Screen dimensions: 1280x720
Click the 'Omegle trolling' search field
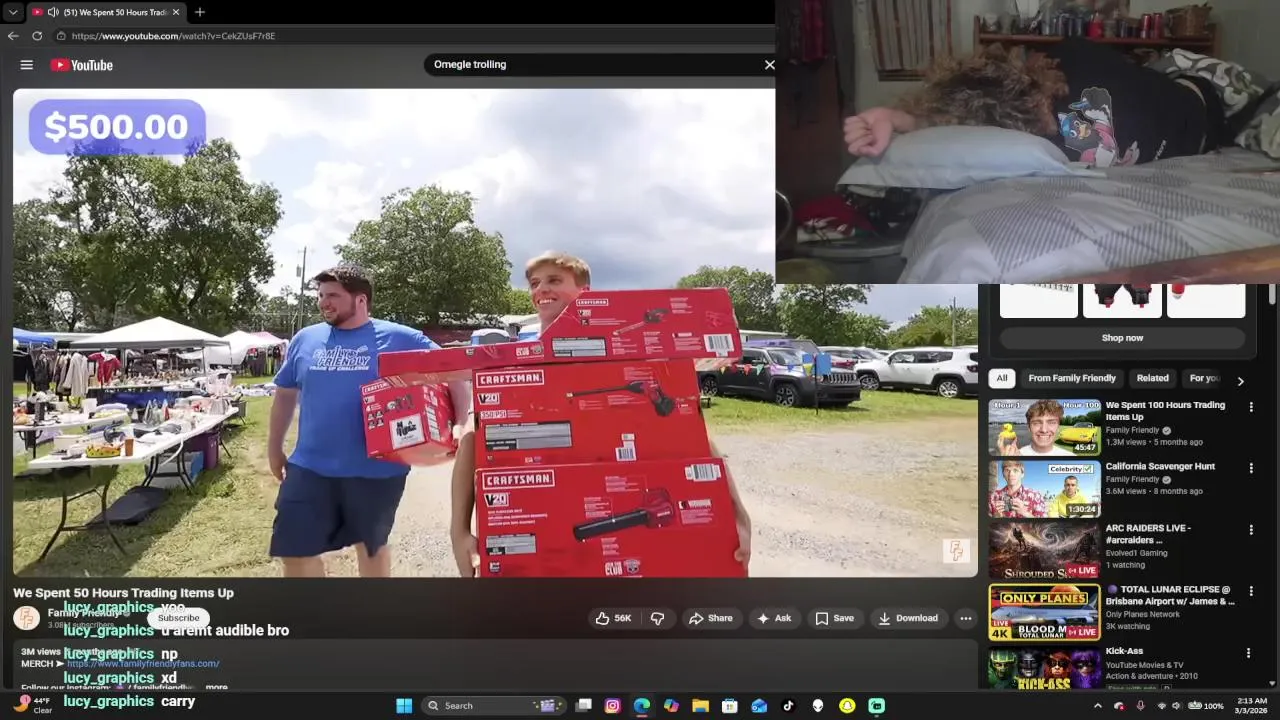(x=595, y=64)
